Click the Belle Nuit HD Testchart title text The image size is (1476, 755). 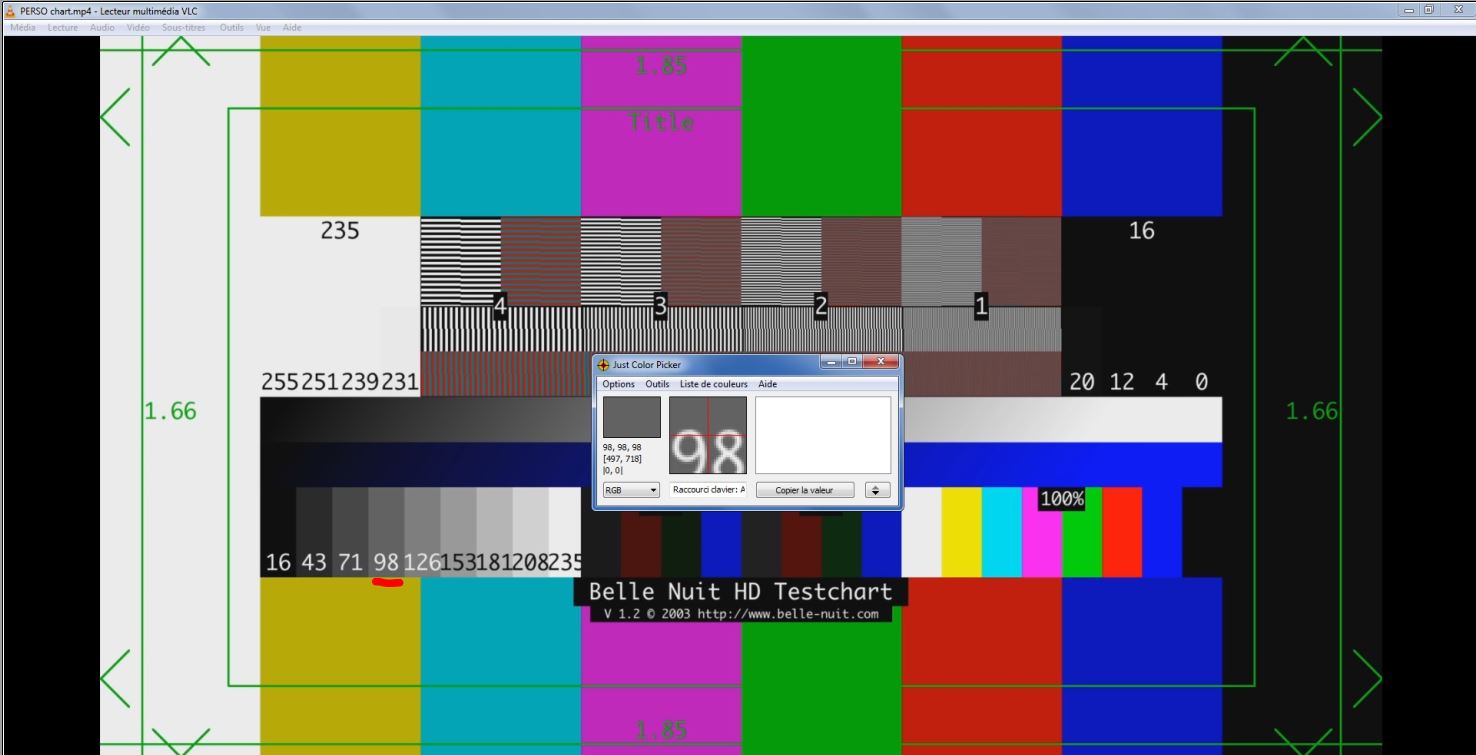(740, 591)
